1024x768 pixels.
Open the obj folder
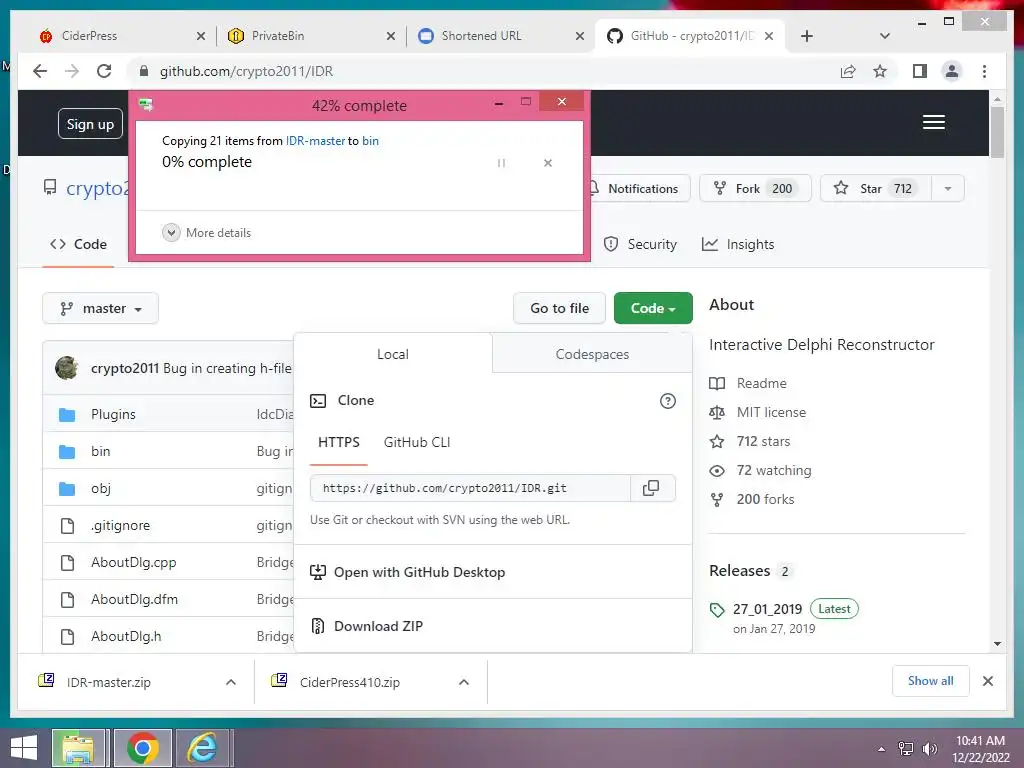pos(101,488)
